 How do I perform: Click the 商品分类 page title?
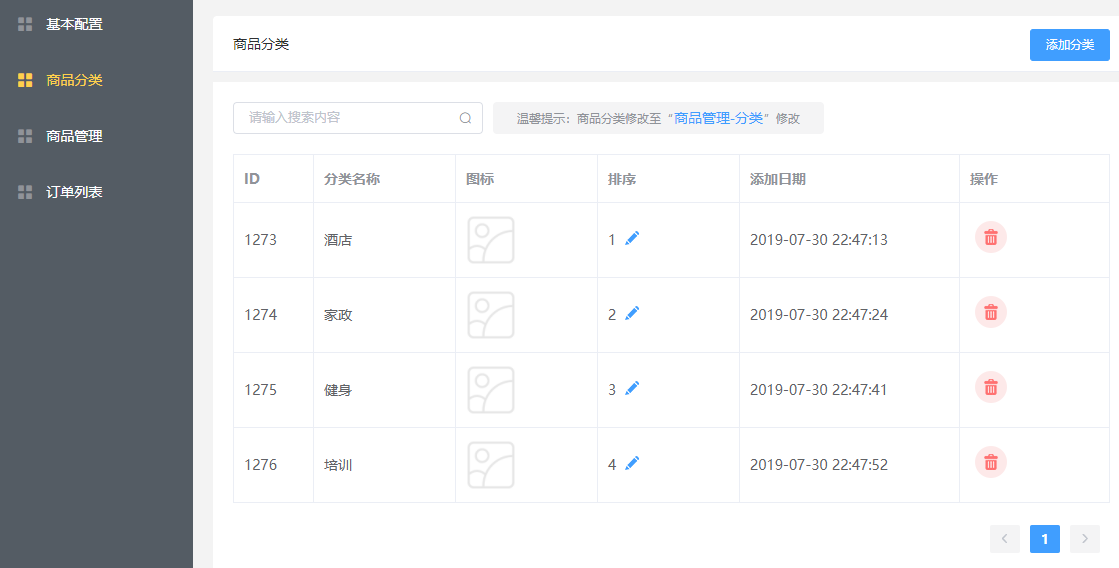pyautogui.click(x=261, y=44)
